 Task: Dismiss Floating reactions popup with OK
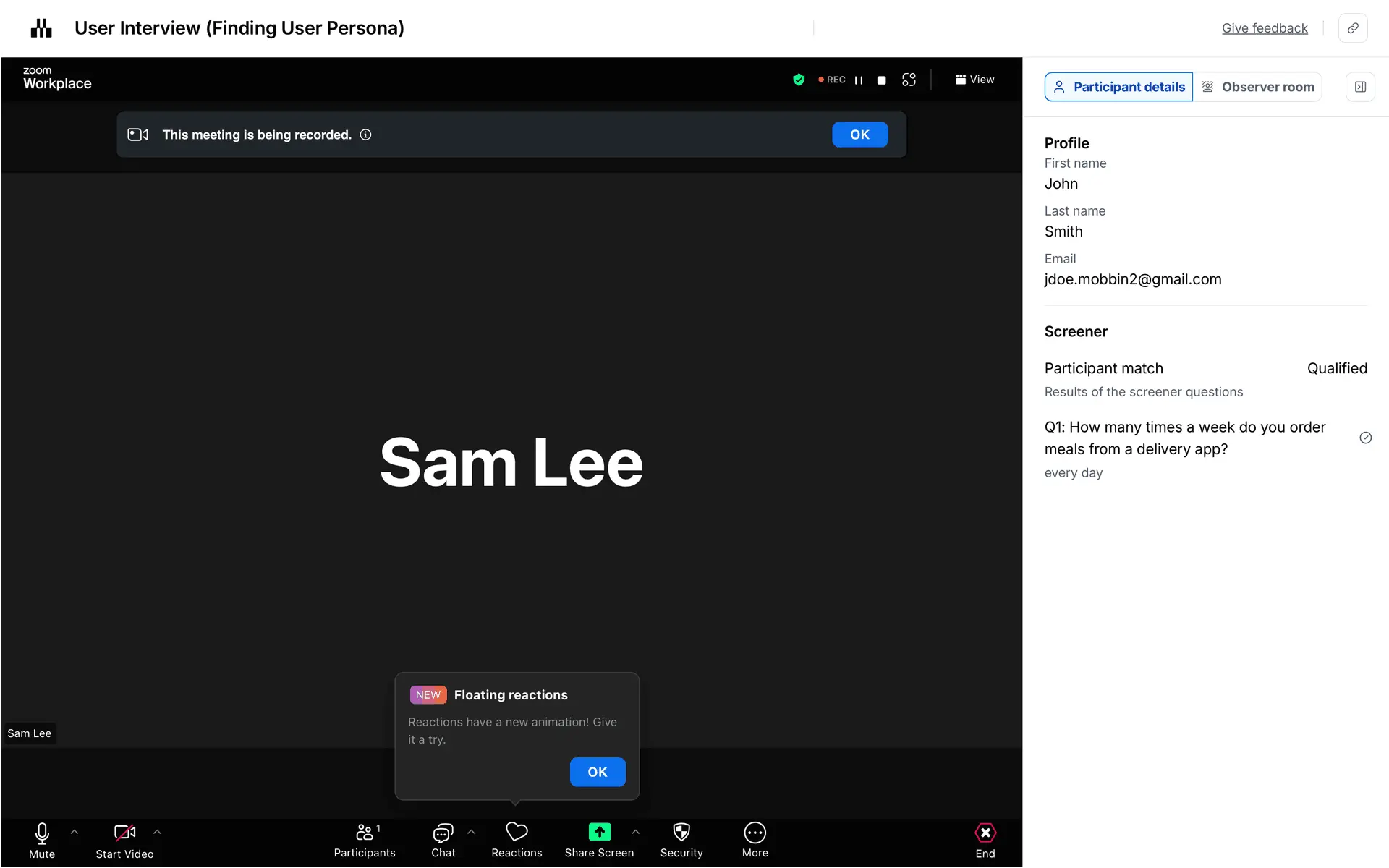598,772
